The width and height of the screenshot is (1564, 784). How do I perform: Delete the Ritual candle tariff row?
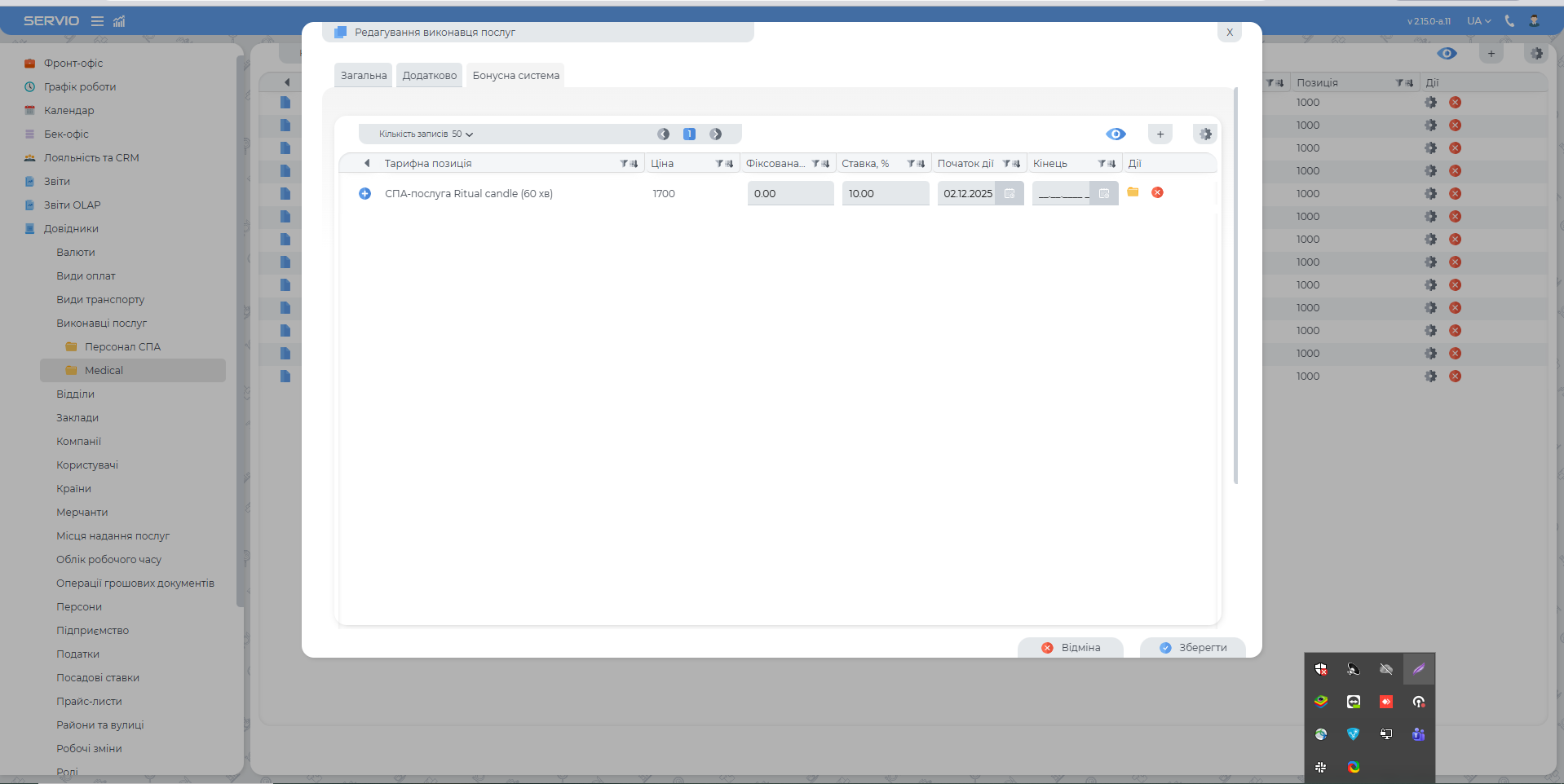(1157, 192)
